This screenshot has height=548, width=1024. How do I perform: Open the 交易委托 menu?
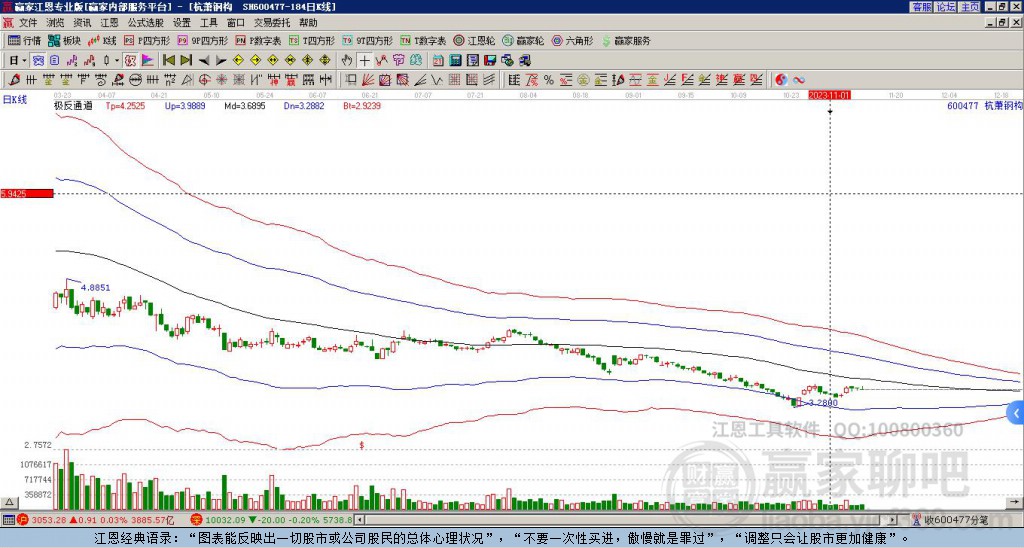tap(272, 23)
